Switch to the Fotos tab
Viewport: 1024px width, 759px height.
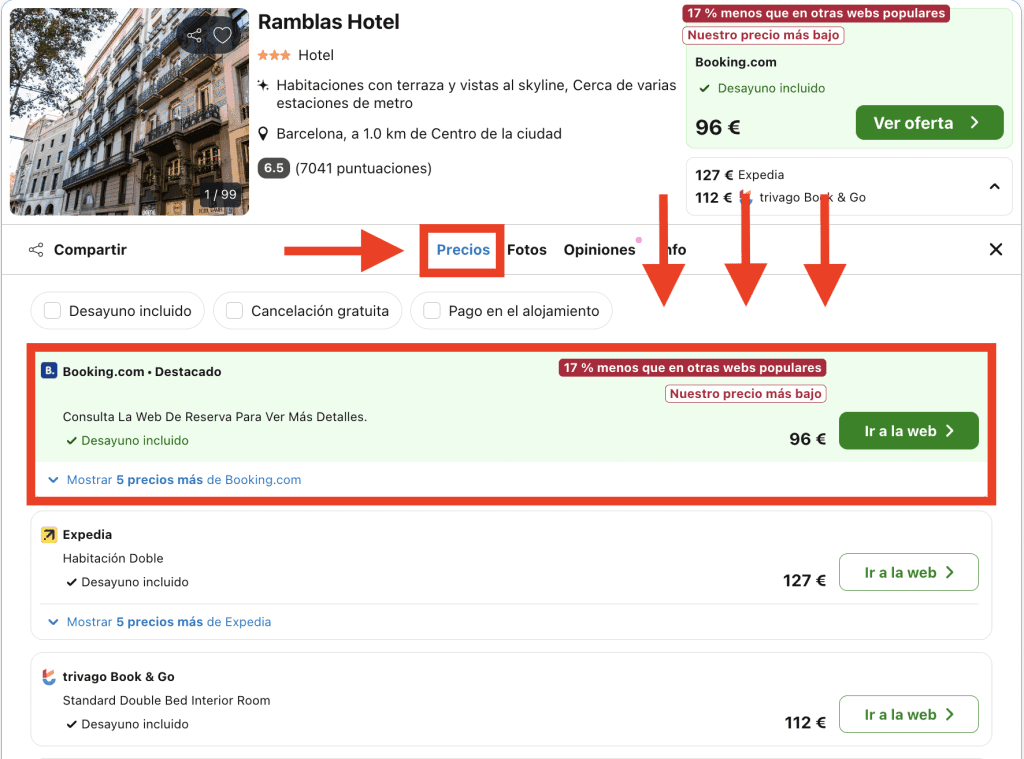point(527,250)
